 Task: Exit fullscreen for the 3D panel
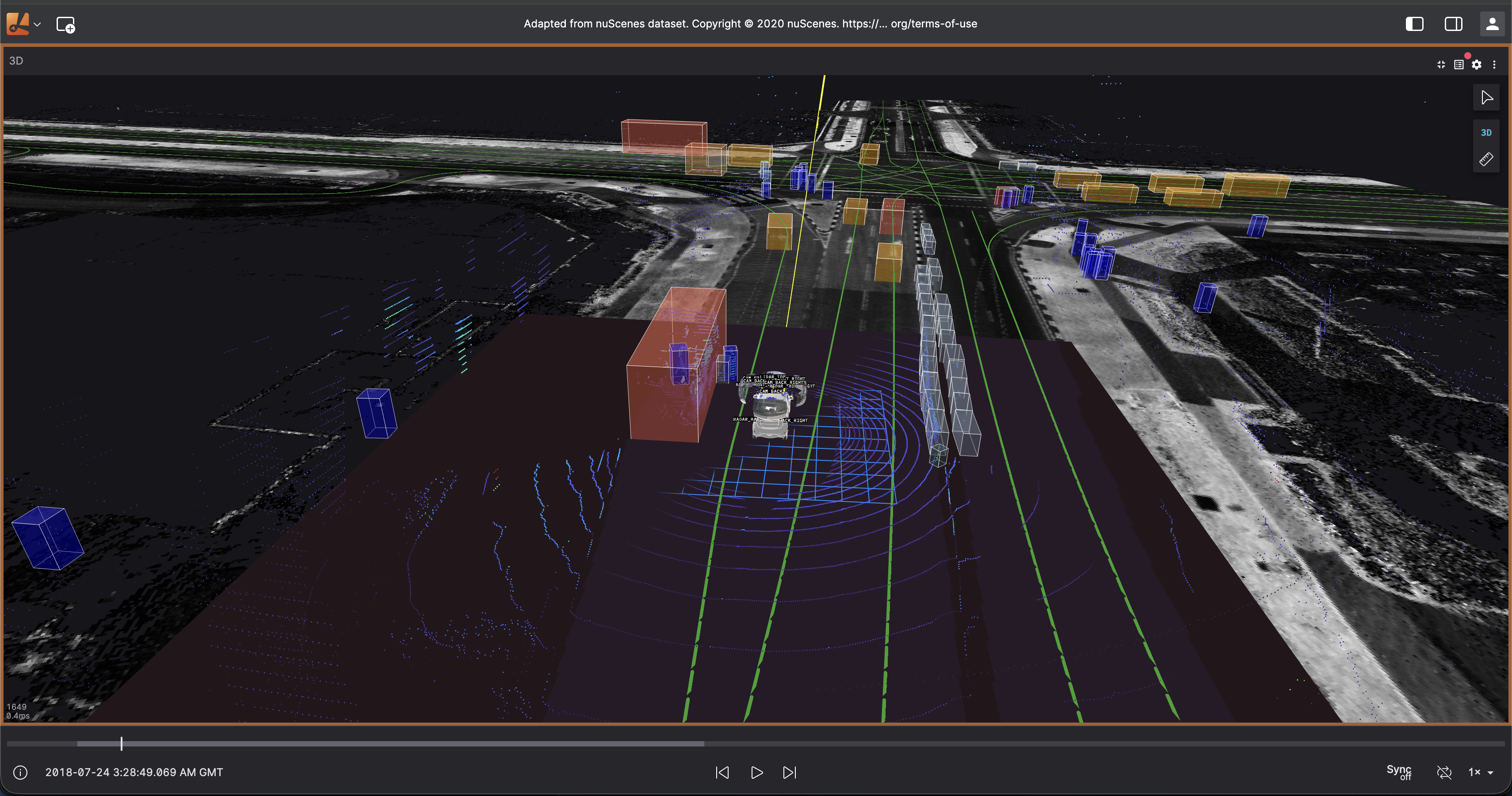coord(1441,65)
